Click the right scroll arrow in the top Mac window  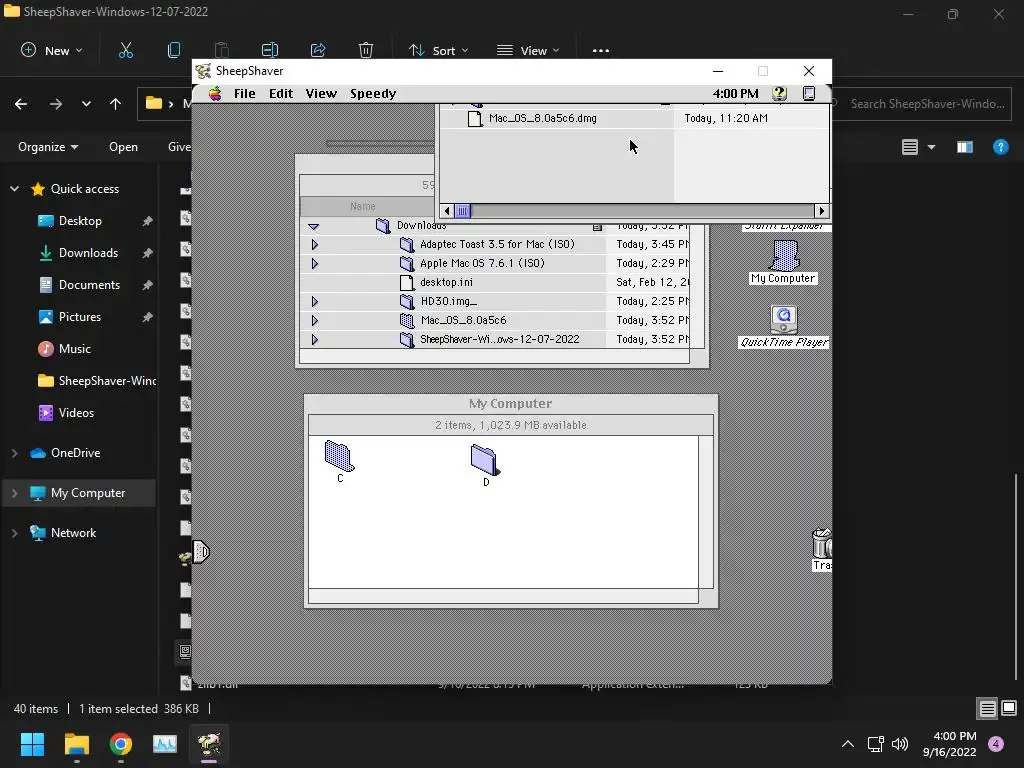click(822, 211)
